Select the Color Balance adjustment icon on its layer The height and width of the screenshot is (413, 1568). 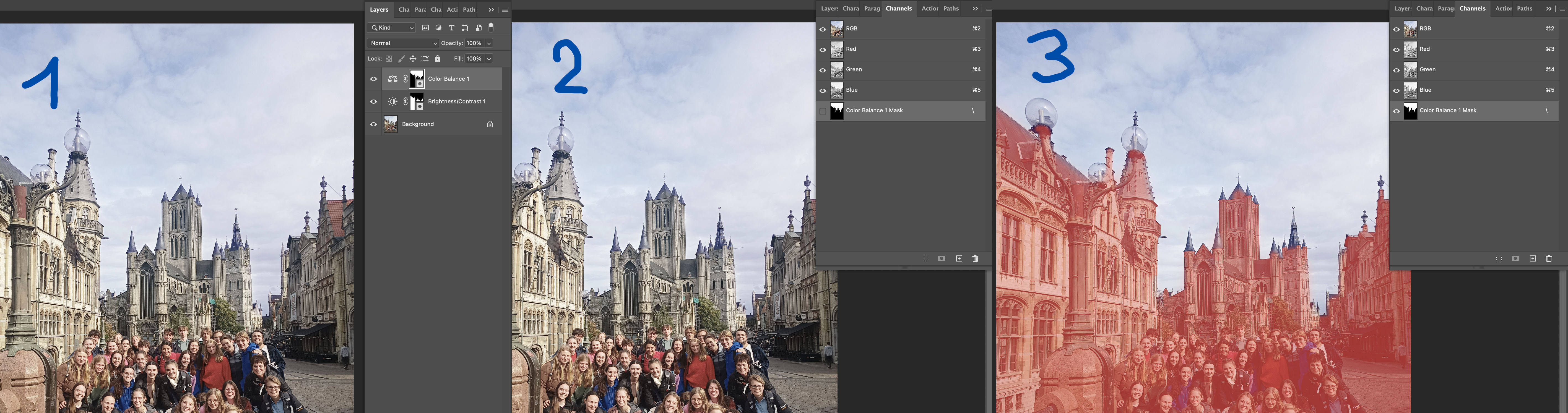click(x=392, y=79)
